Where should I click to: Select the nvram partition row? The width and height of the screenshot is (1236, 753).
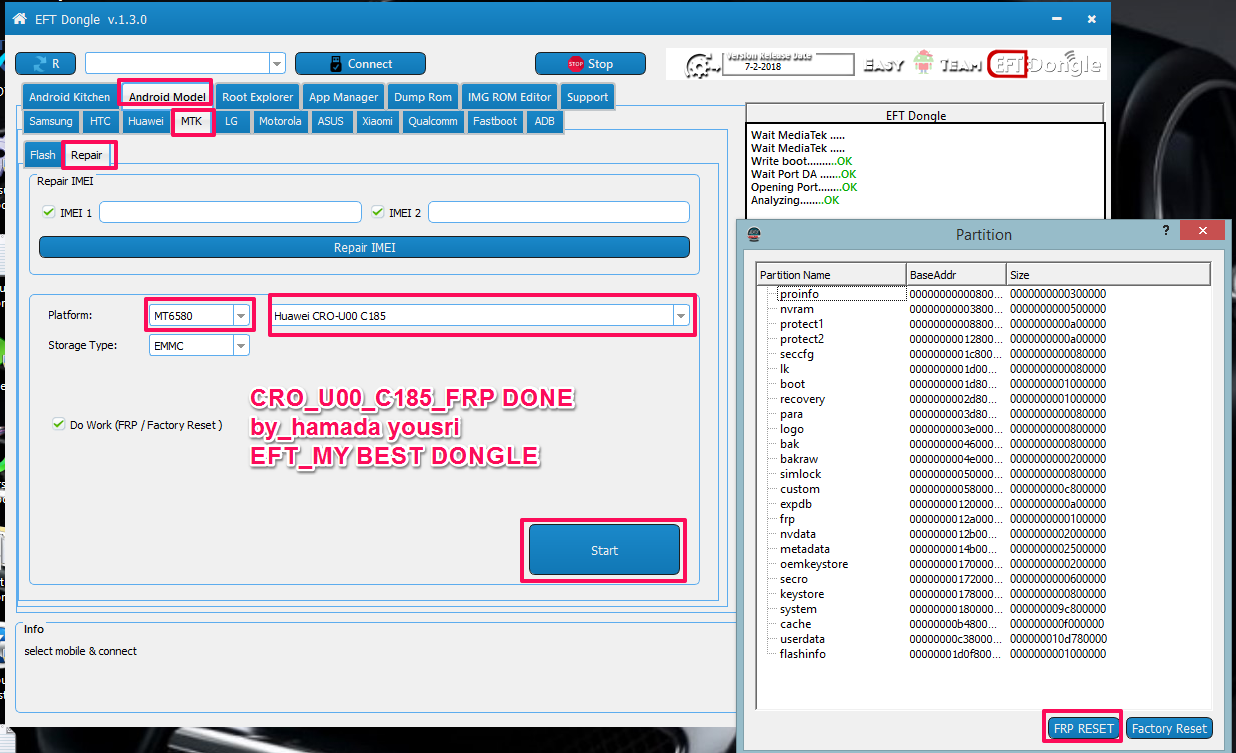coord(983,309)
